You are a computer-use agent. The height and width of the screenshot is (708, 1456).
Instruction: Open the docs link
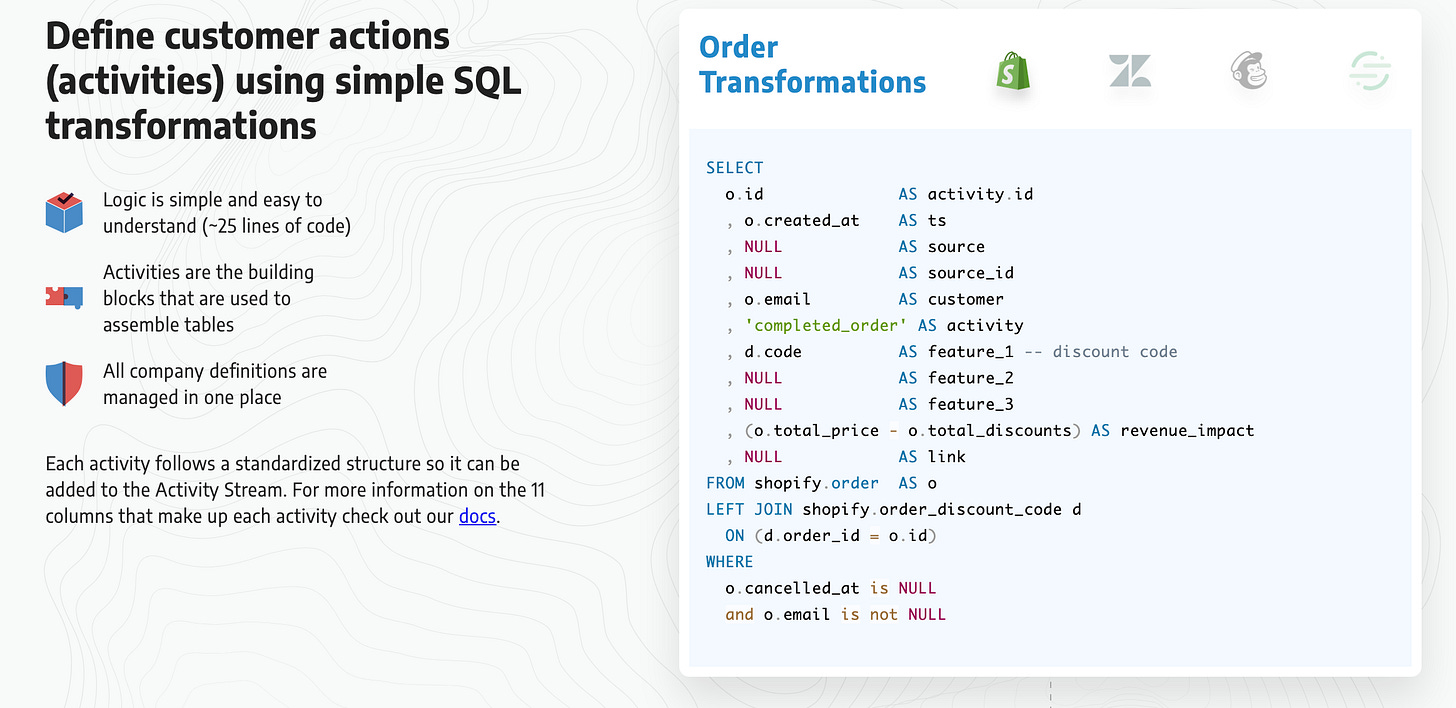(x=478, y=517)
